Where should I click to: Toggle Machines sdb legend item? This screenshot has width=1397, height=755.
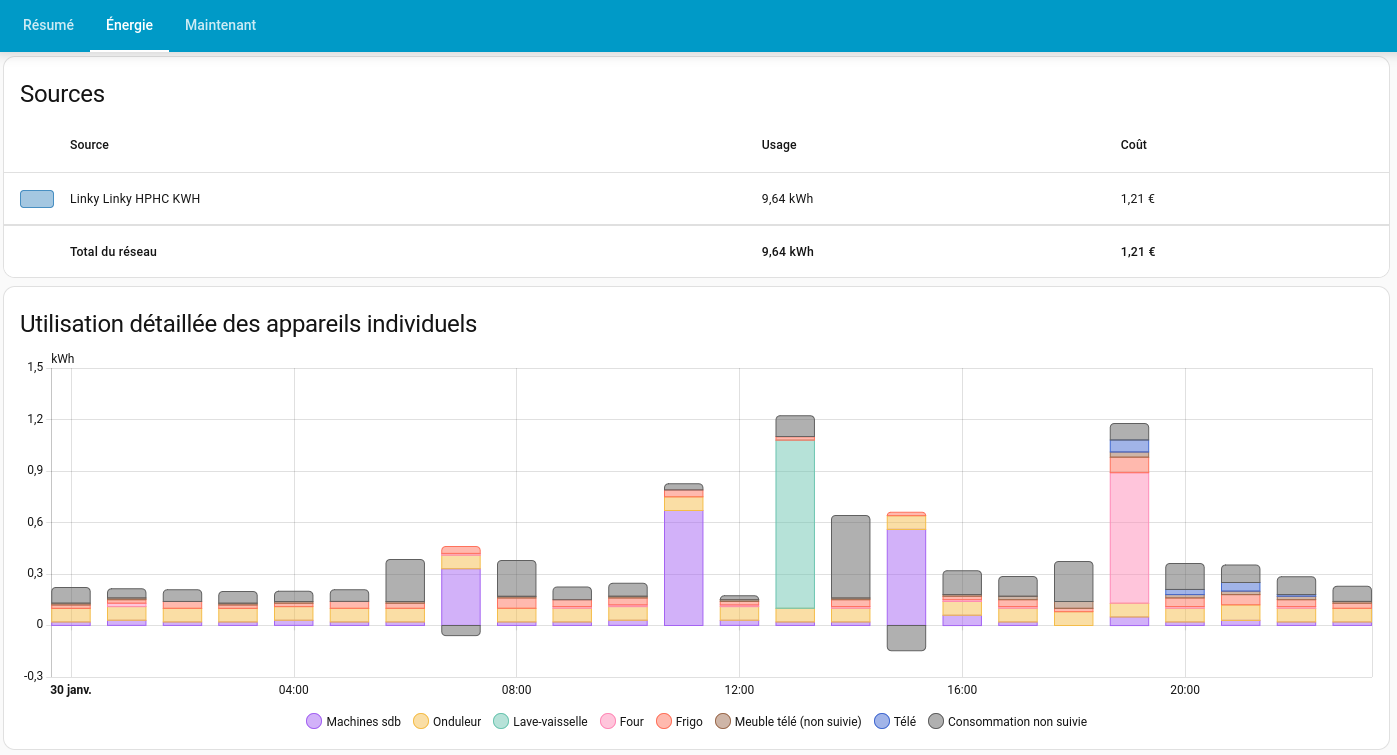click(x=353, y=721)
